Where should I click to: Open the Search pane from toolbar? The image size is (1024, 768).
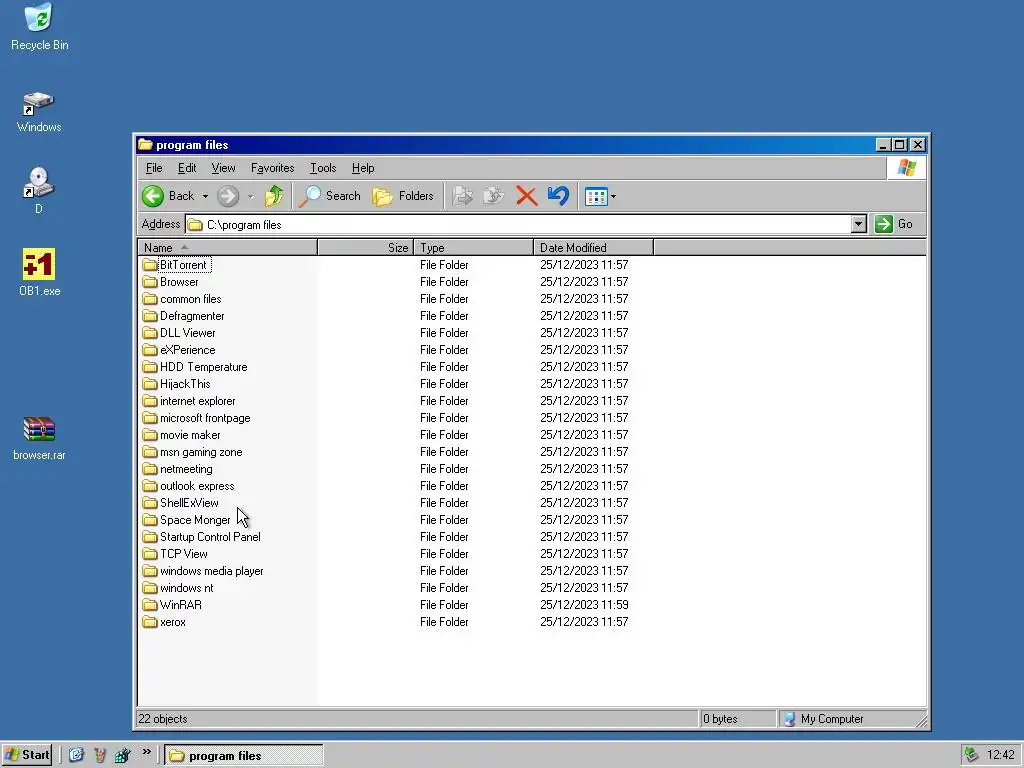click(x=329, y=196)
